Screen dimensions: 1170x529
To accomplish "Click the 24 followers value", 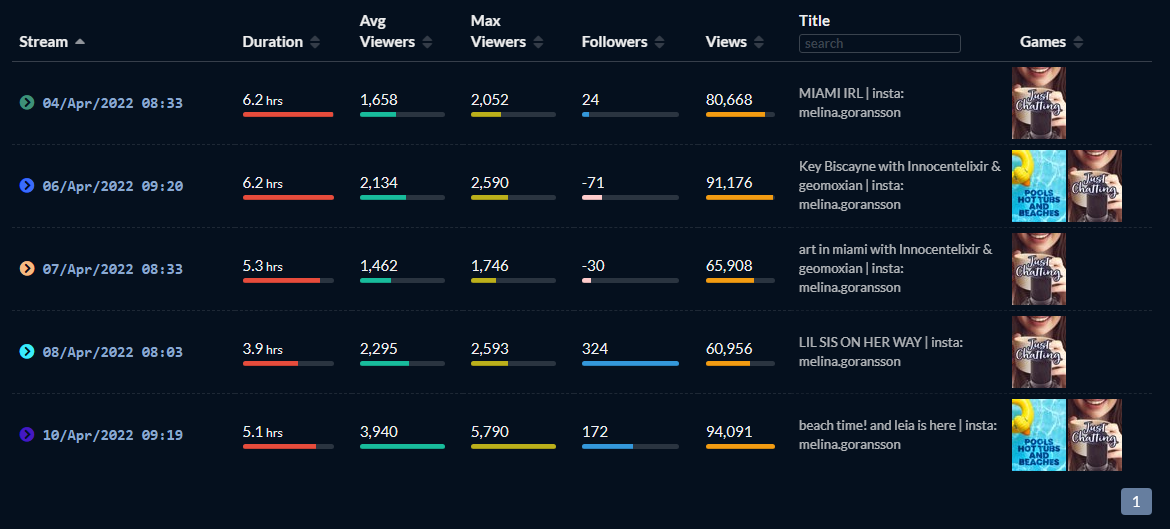I will (590, 99).
